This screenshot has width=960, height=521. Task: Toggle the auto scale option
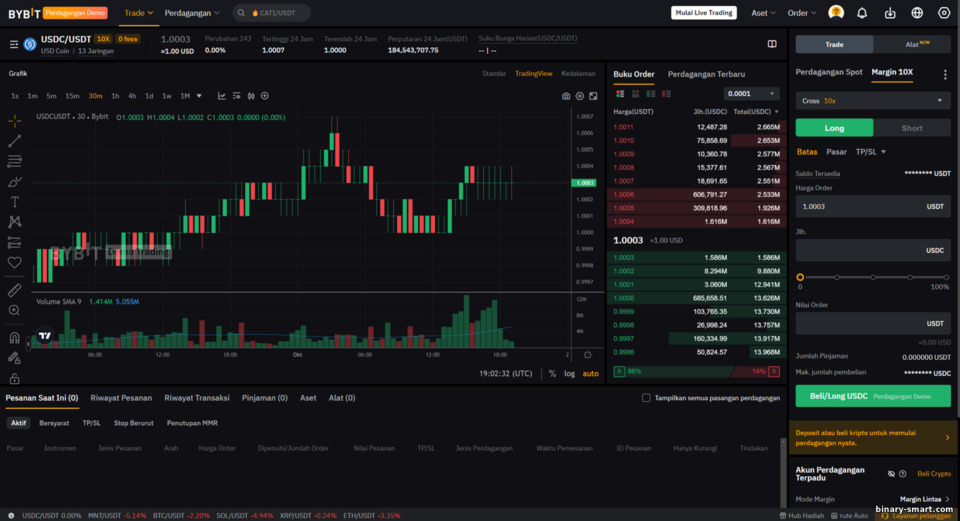(x=590, y=373)
